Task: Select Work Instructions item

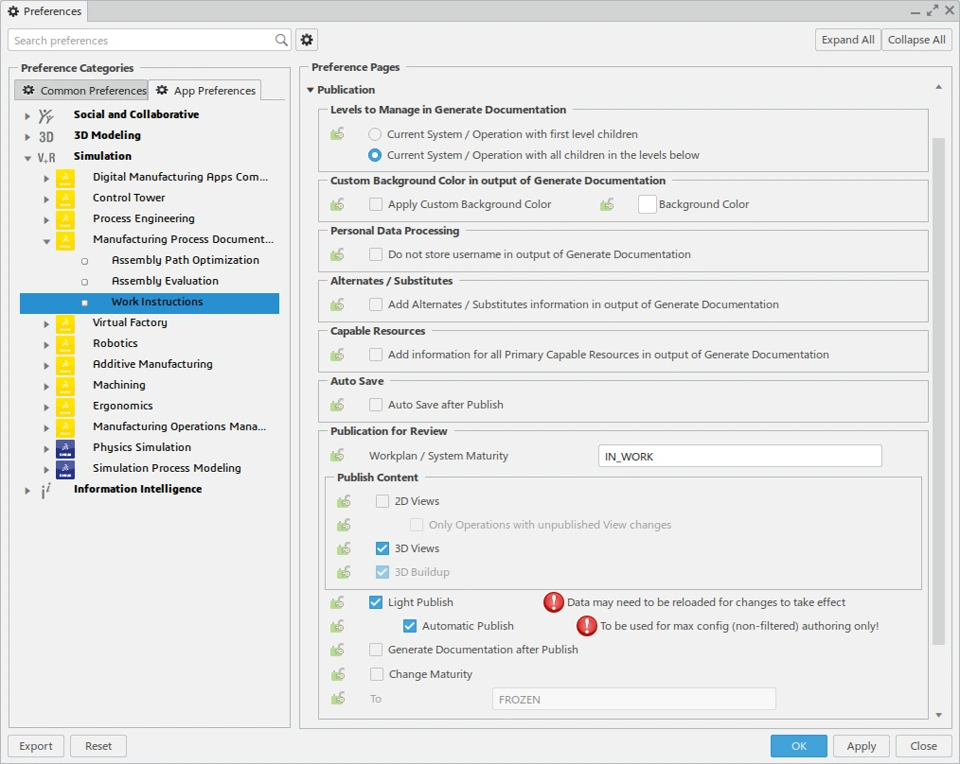Action: [149, 302]
